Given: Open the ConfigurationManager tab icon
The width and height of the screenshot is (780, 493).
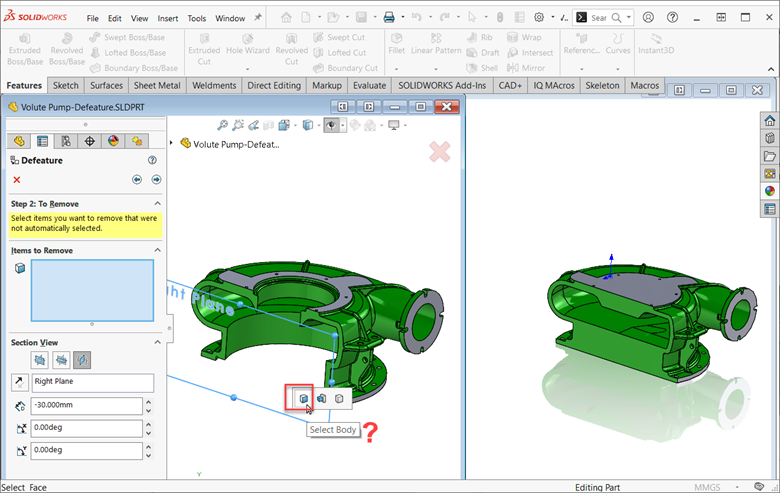Looking at the screenshot, I should (66, 141).
